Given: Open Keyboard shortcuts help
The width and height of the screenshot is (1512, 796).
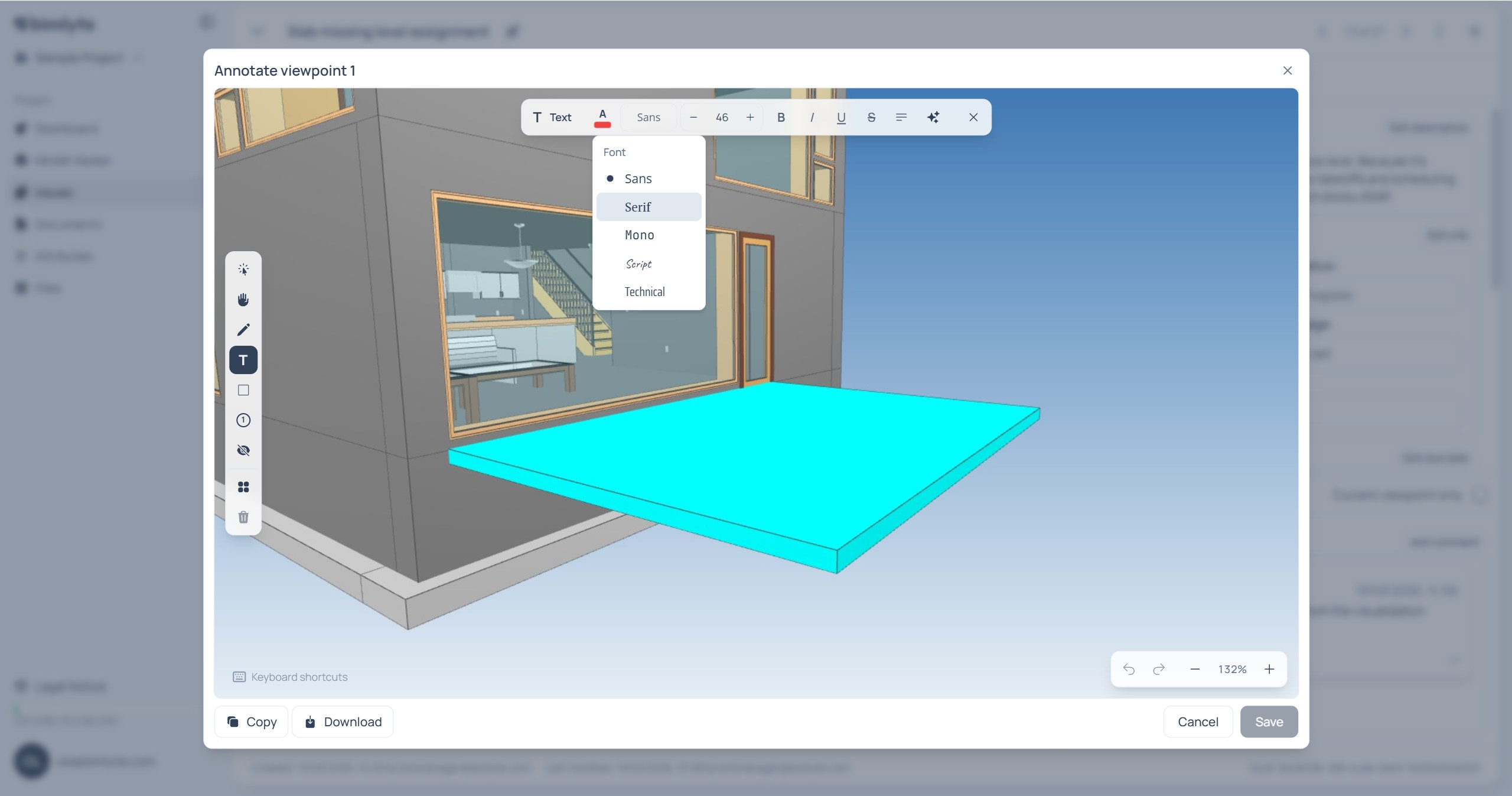Looking at the screenshot, I should point(291,677).
